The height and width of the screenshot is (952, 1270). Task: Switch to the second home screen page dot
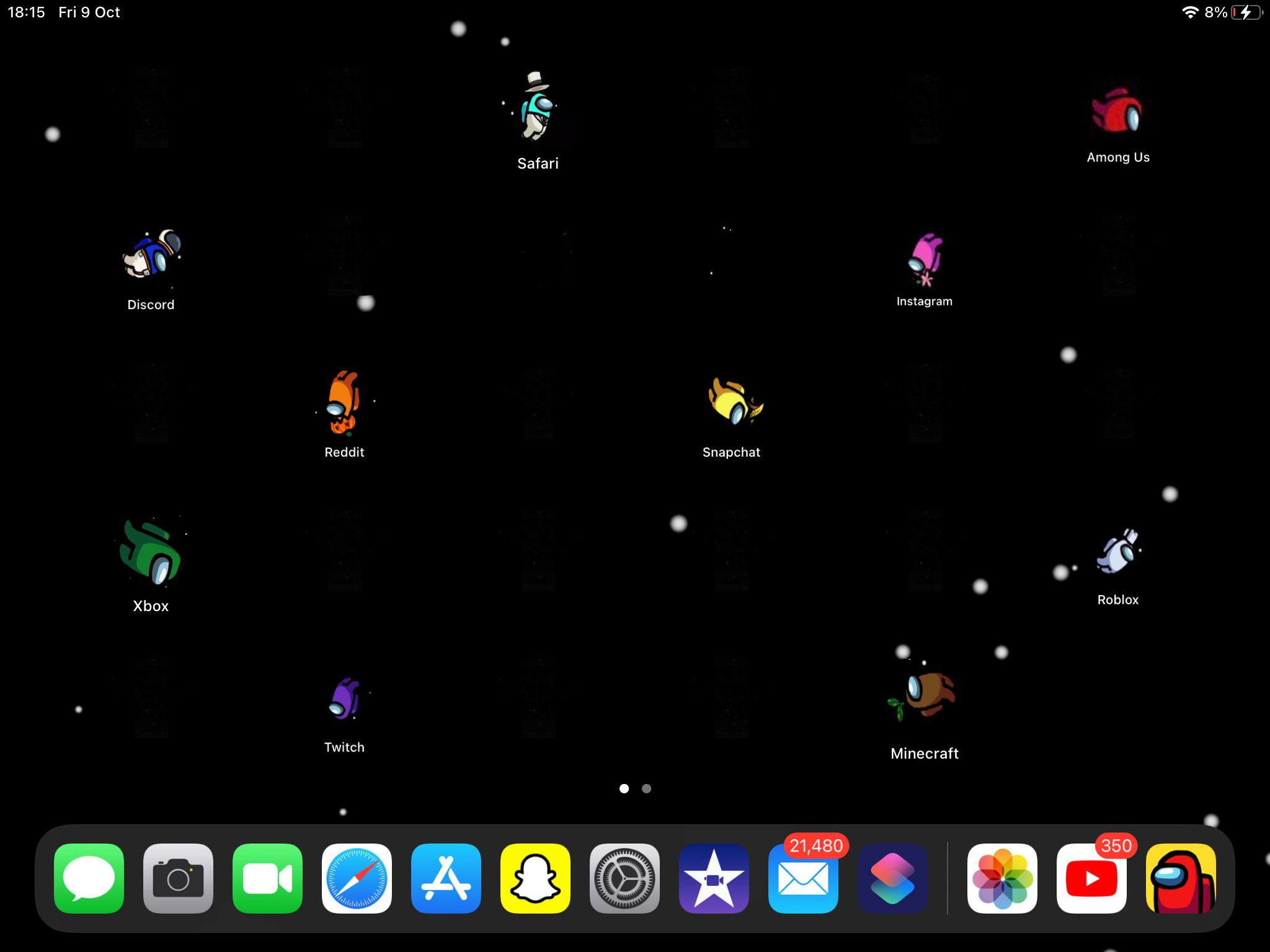[647, 788]
